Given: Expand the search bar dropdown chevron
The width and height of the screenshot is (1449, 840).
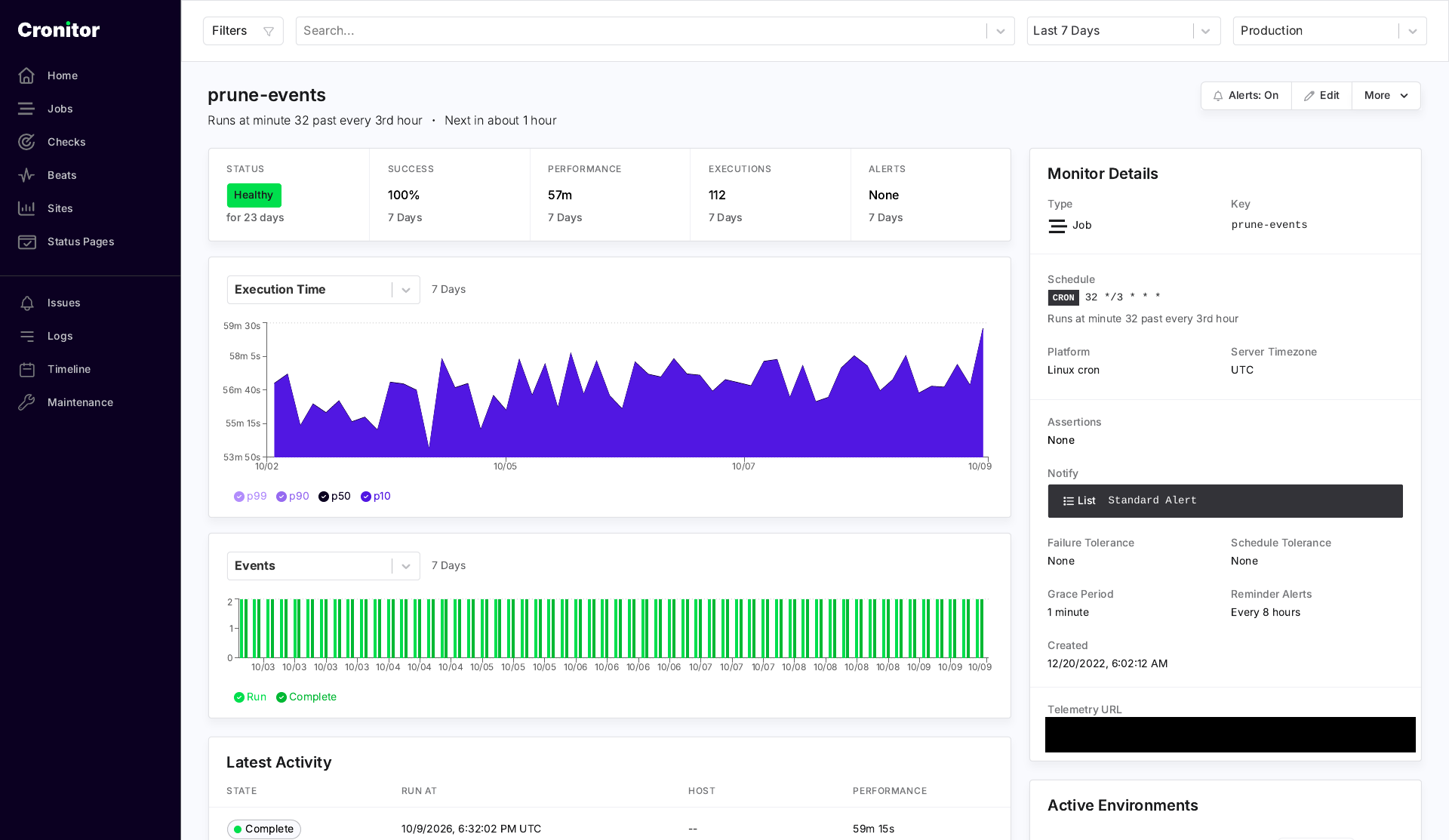Looking at the screenshot, I should click(x=1001, y=31).
